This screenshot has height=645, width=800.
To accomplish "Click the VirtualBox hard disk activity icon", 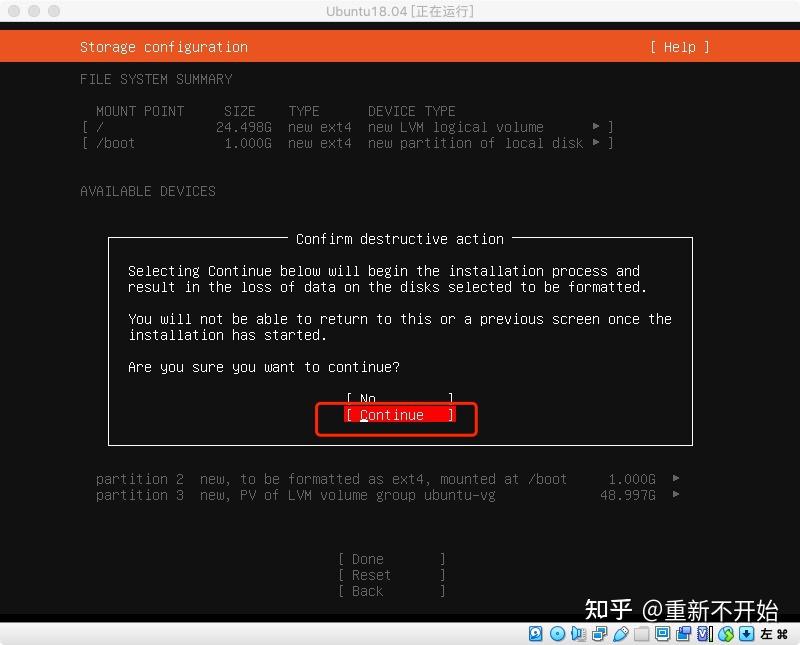I will 536,634.
